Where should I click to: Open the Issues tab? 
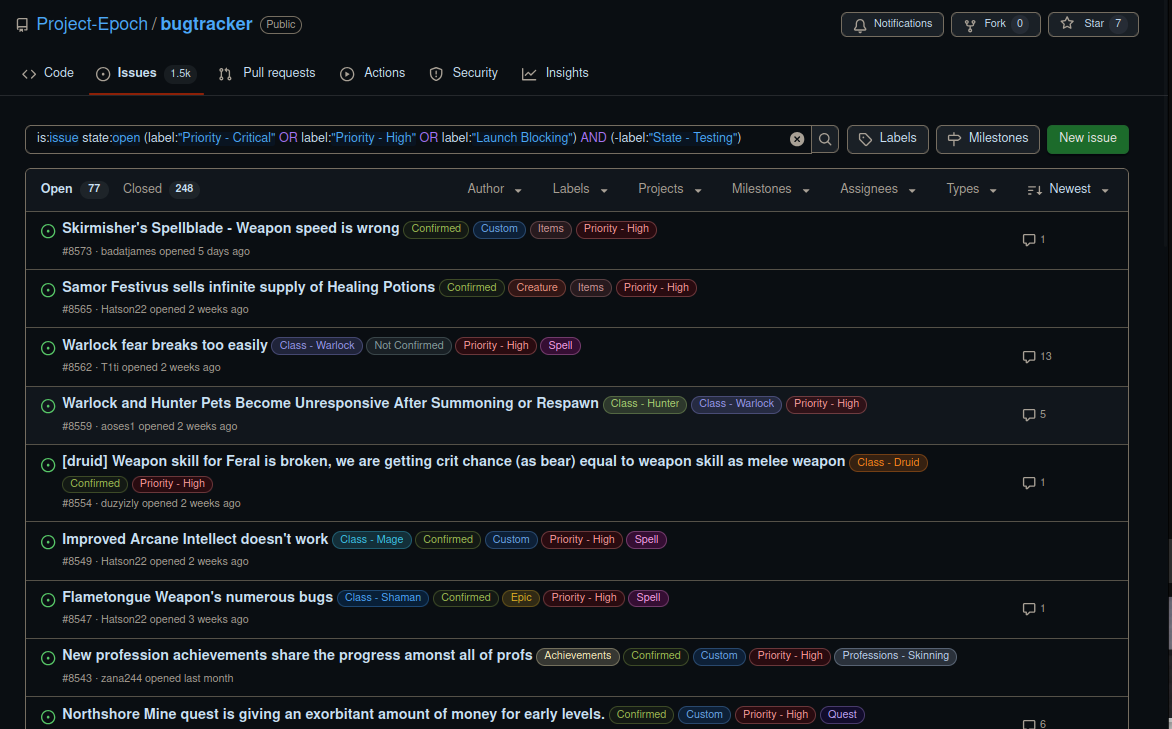tap(146, 73)
